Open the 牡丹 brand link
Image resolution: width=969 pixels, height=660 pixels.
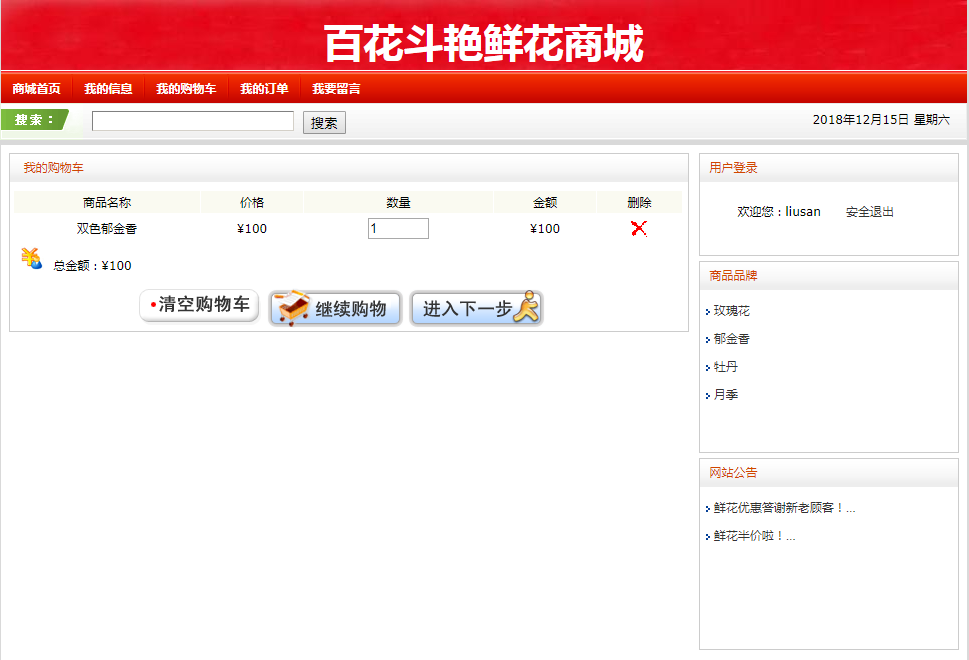tap(726, 366)
